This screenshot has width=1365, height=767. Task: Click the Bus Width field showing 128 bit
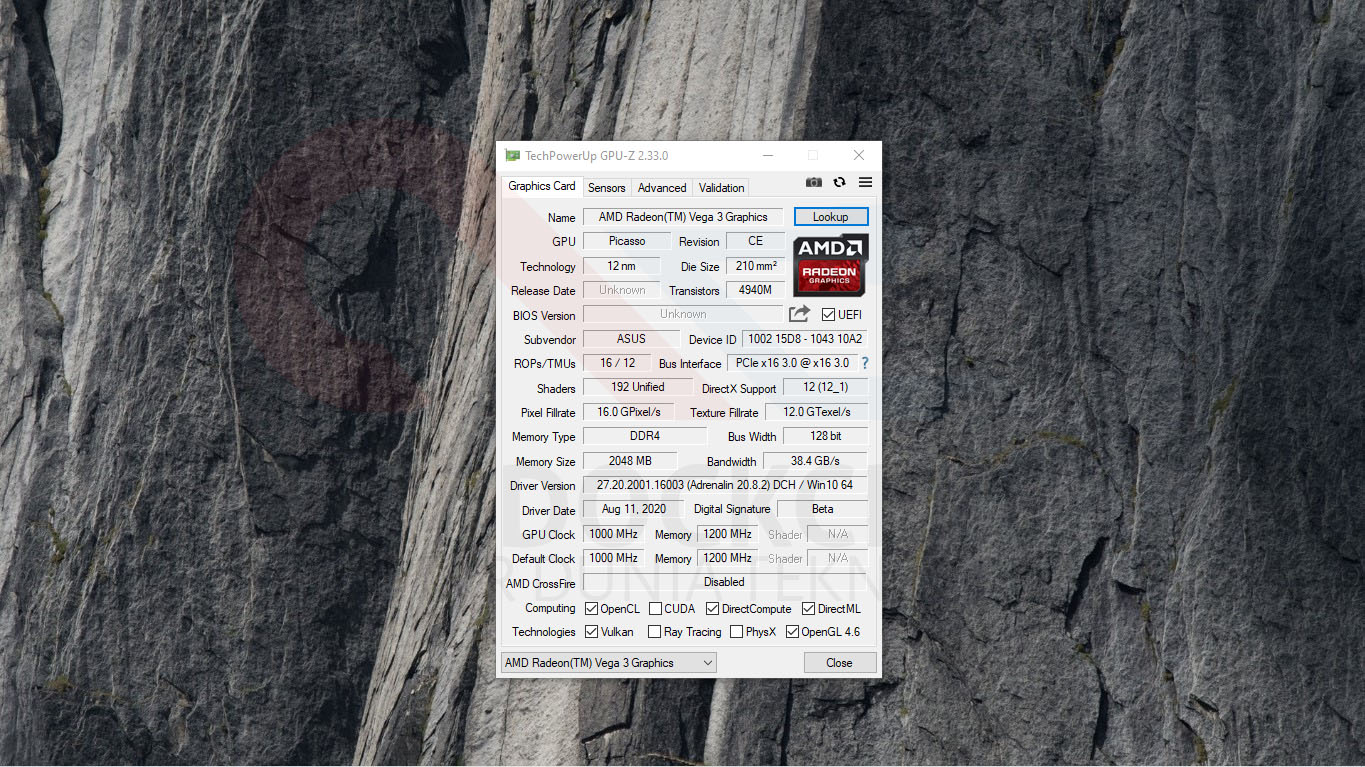tap(826, 436)
